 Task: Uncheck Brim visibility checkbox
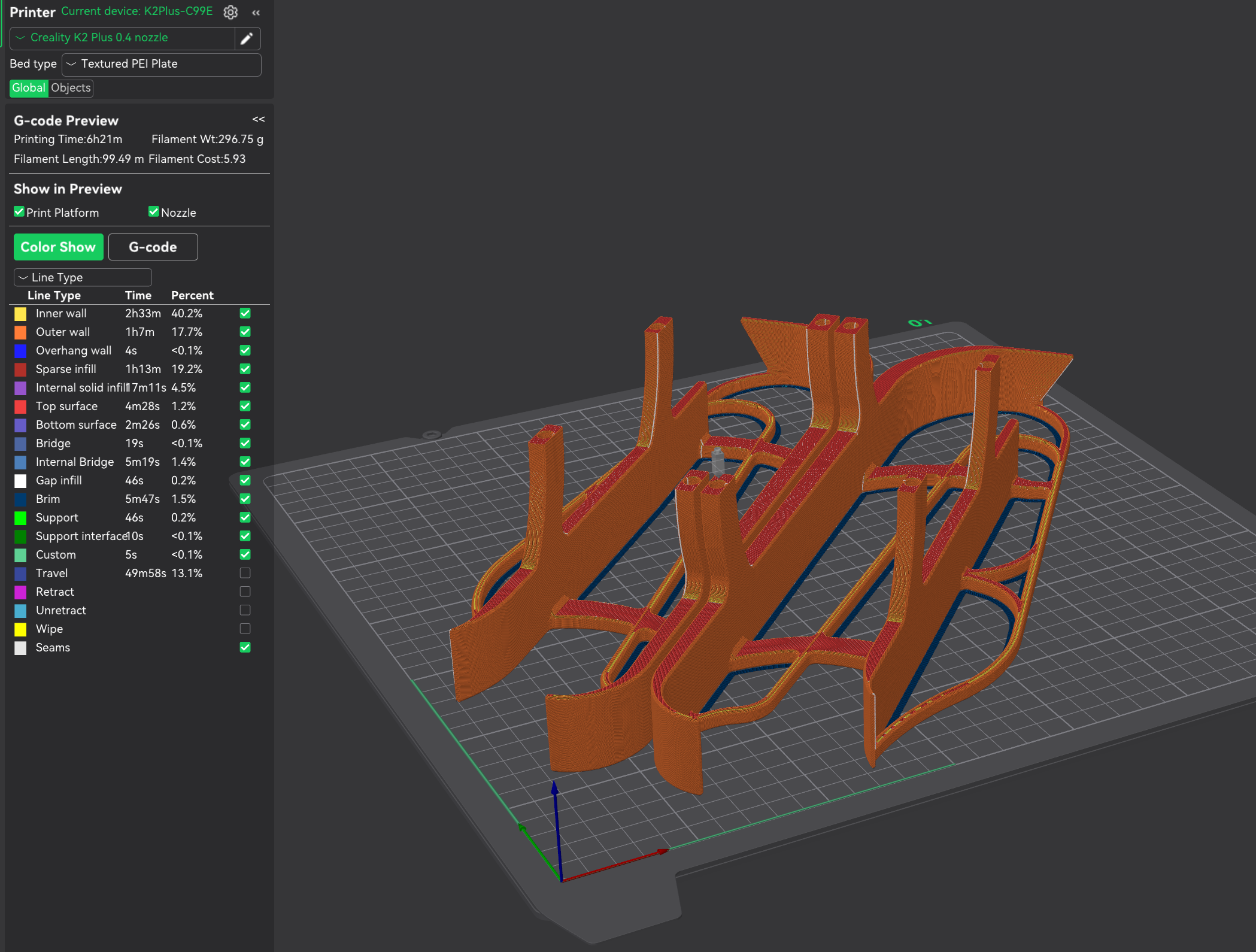245,499
